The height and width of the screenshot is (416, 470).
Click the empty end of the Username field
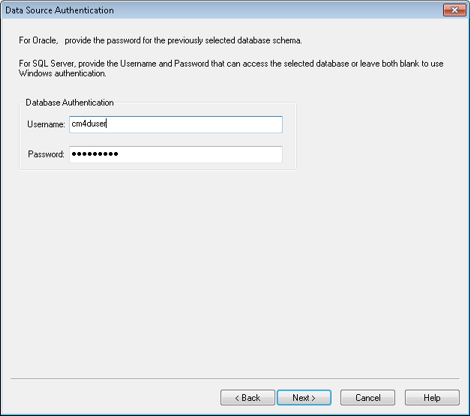point(195,124)
